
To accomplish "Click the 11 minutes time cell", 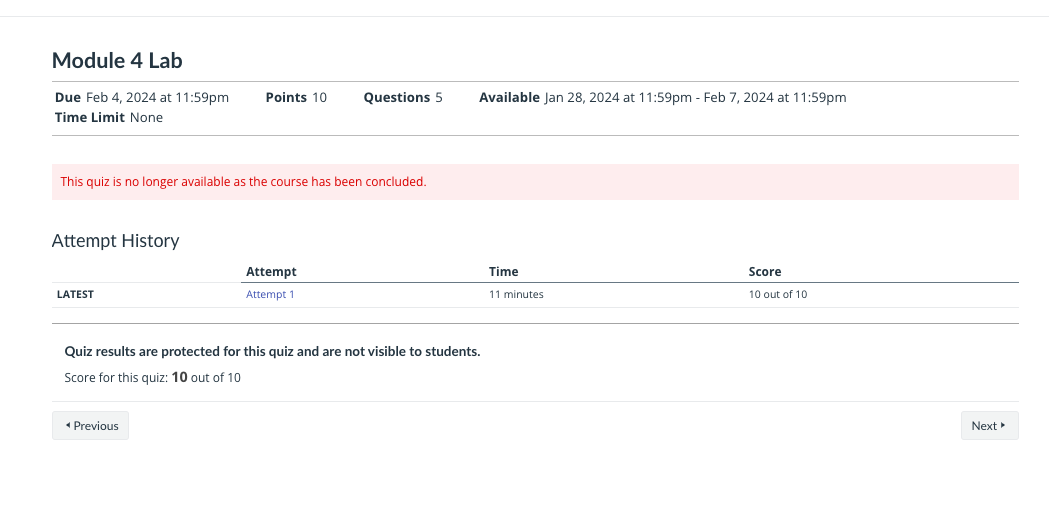I will (516, 294).
